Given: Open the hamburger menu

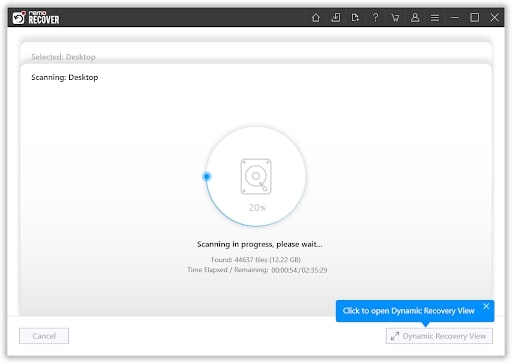Looking at the screenshot, I should click(435, 17).
